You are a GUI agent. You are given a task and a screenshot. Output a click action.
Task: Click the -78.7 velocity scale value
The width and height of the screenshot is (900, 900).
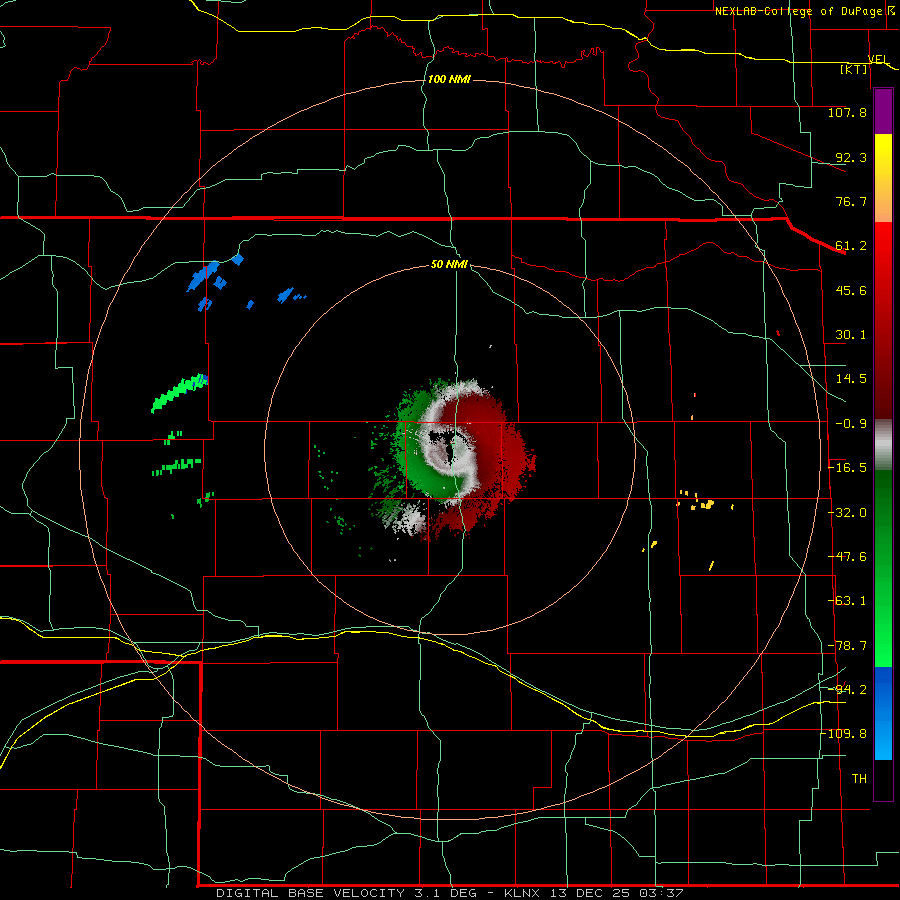click(x=847, y=646)
